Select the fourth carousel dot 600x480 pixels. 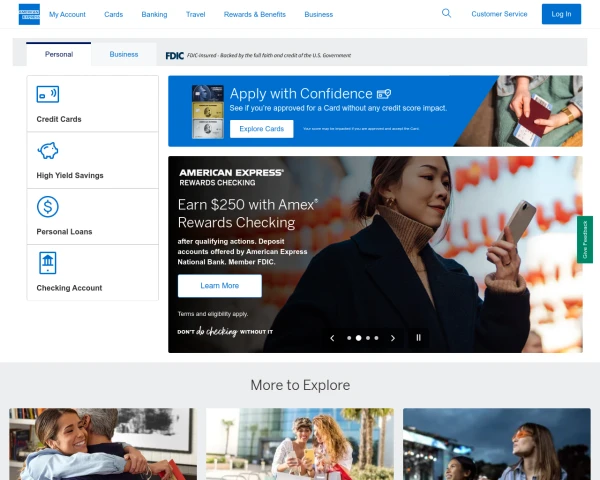pyautogui.click(x=377, y=338)
